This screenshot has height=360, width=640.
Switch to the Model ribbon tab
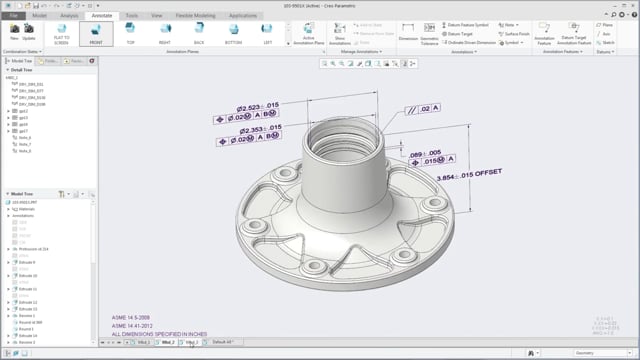coord(39,16)
